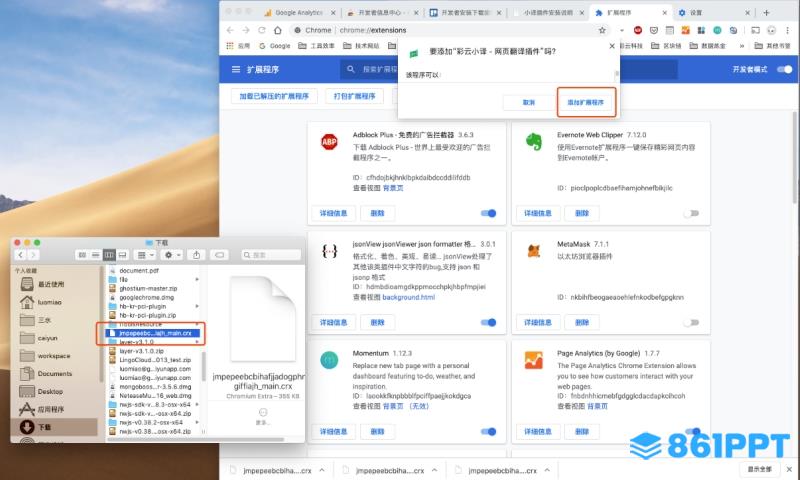
Task: Expand the hb-kr-pci-plugin folder arrow
Action: pyautogui.click(x=197, y=306)
